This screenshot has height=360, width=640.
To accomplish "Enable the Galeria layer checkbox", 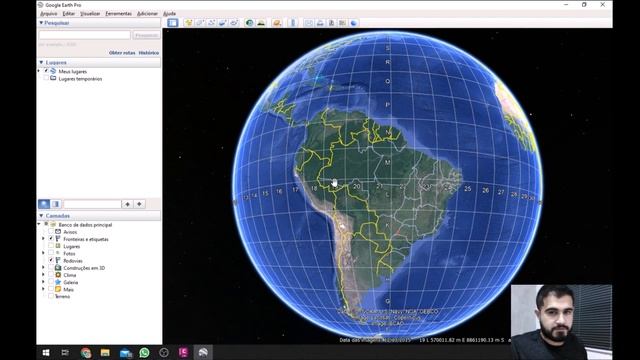I will coord(51,282).
